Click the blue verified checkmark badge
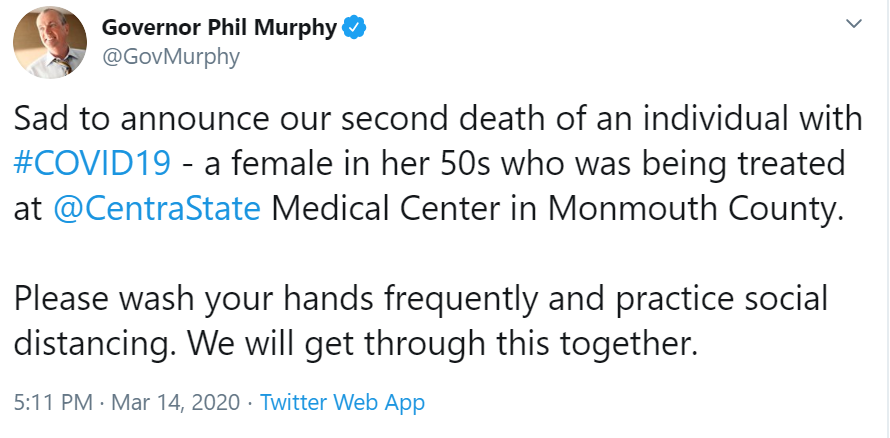 pos(354,28)
